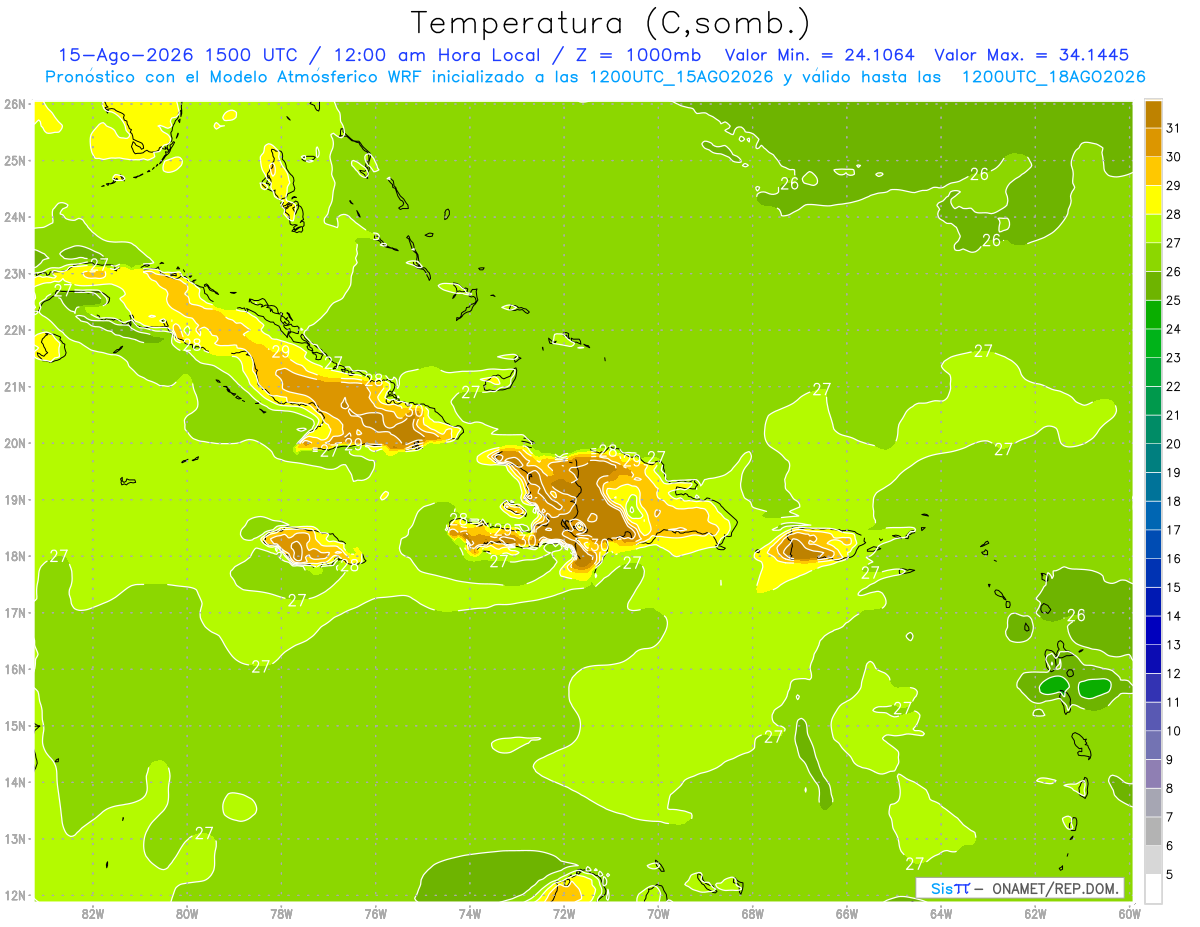Screen dimensions: 1200x927
Task: Click the "16" label on the color scale
Action: pos(1173,559)
